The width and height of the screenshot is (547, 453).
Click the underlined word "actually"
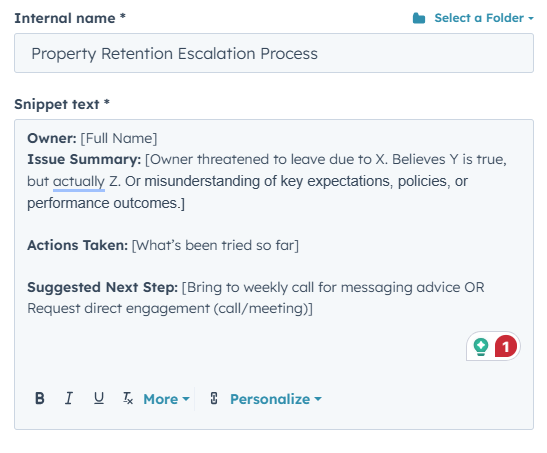click(79, 181)
